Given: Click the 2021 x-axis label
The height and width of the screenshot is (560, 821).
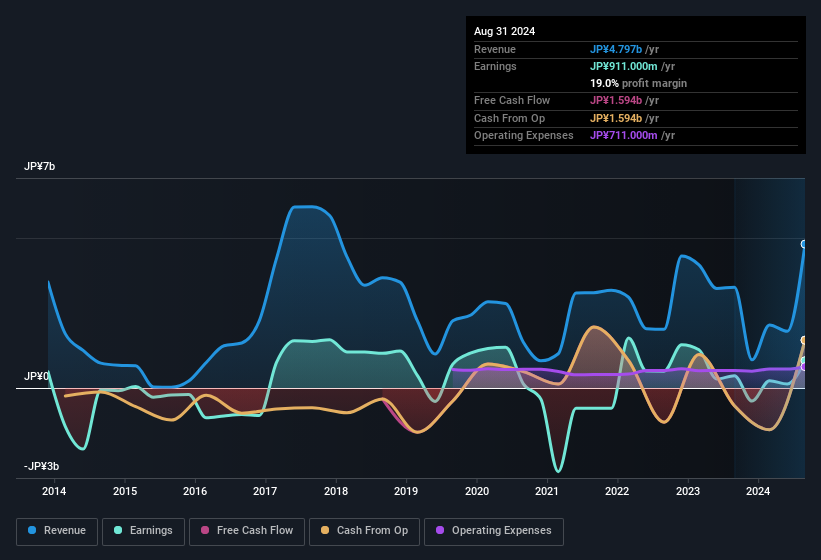Looking at the screenshot, I should [x=547, y=491].
